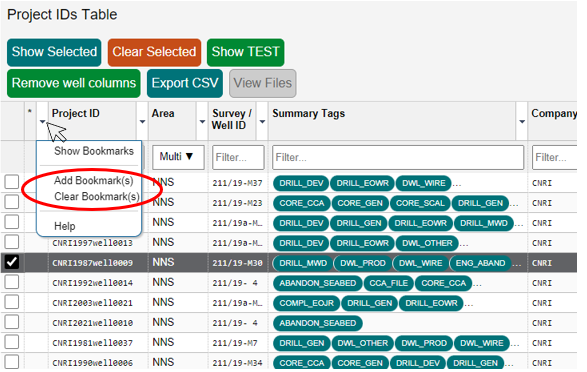
Task: Click ENG_ABAND tag in CNRI1987well0009 row
Action: [x=480, y=263]
